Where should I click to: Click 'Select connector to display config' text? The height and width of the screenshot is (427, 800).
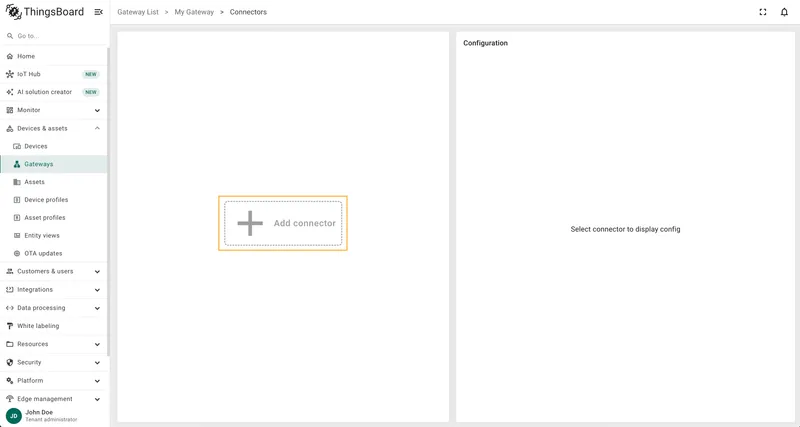point(625,229)
